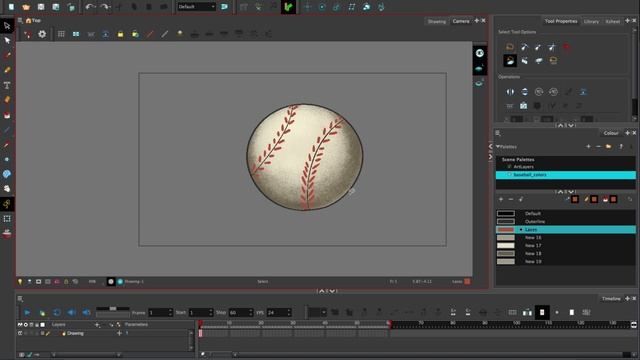Click the flip horizontal operation icon
The width and height of the screenshot is (640, 360).
pos(510,91)
